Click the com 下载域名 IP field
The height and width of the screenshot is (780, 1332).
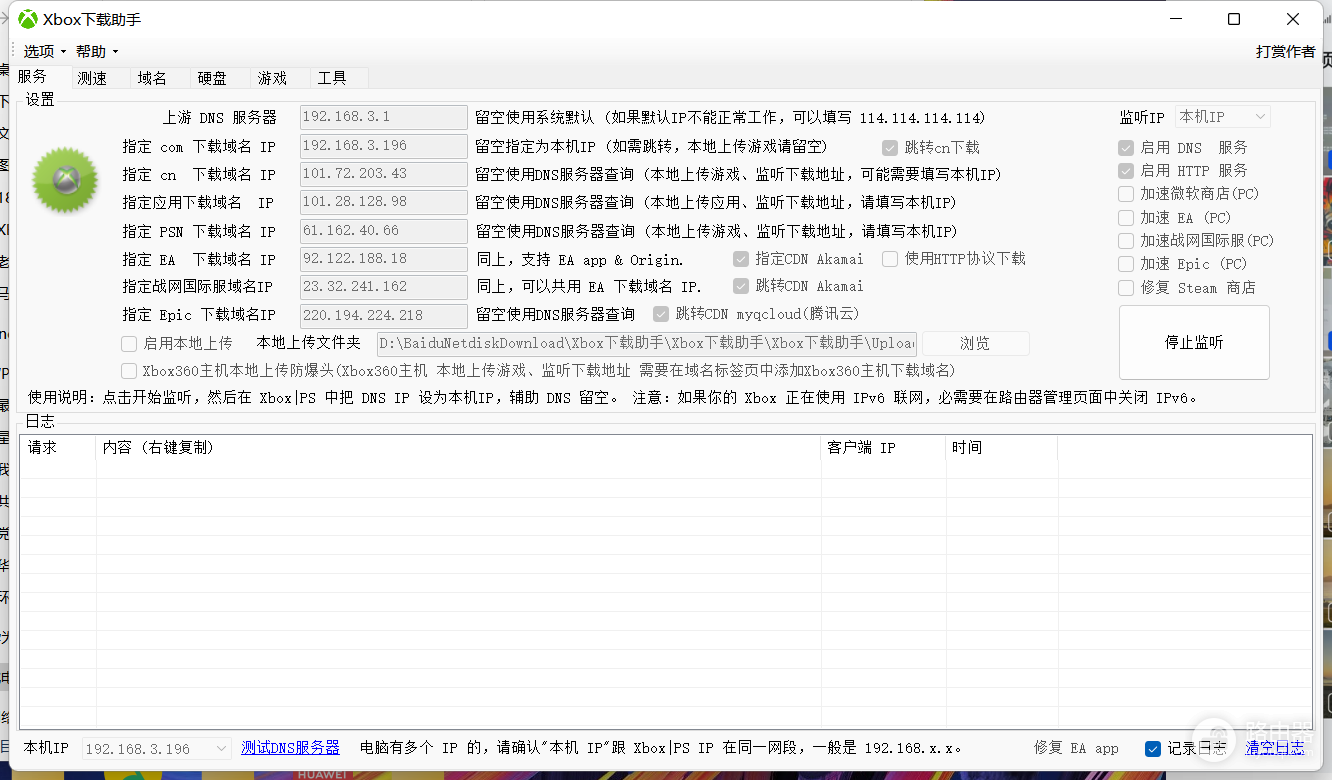pyautogui.click(x=384, y=146)
